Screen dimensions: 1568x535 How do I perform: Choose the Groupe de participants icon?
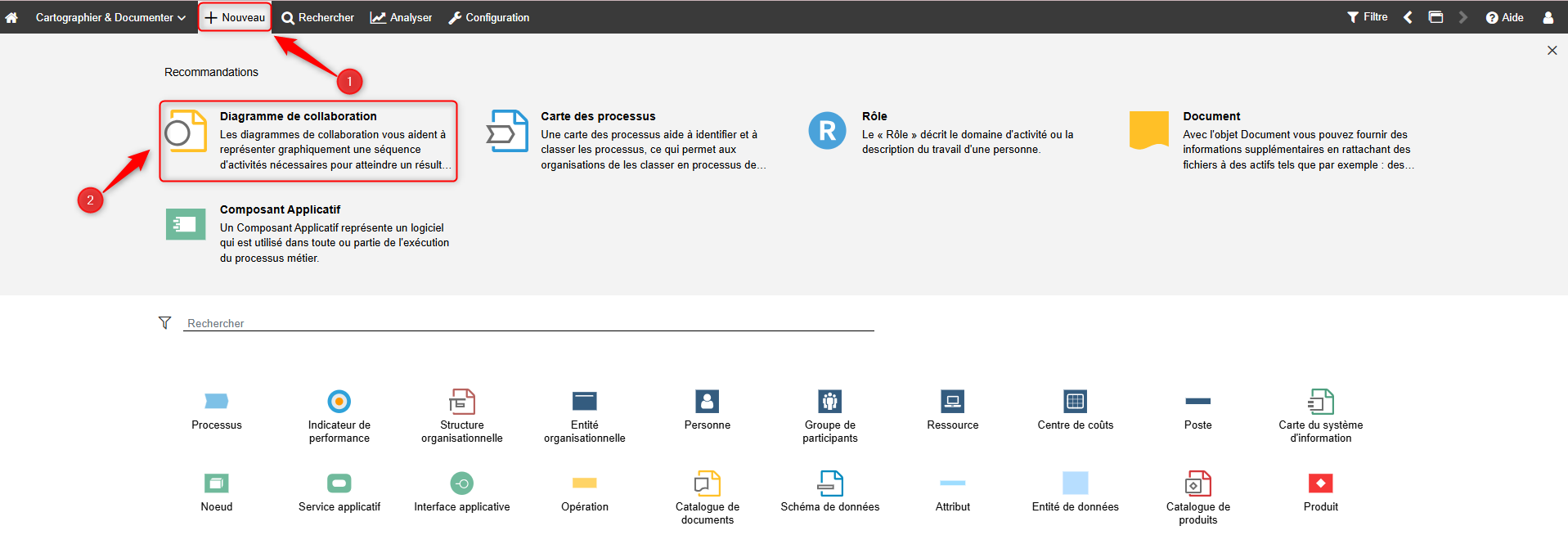tap(829, 402)
